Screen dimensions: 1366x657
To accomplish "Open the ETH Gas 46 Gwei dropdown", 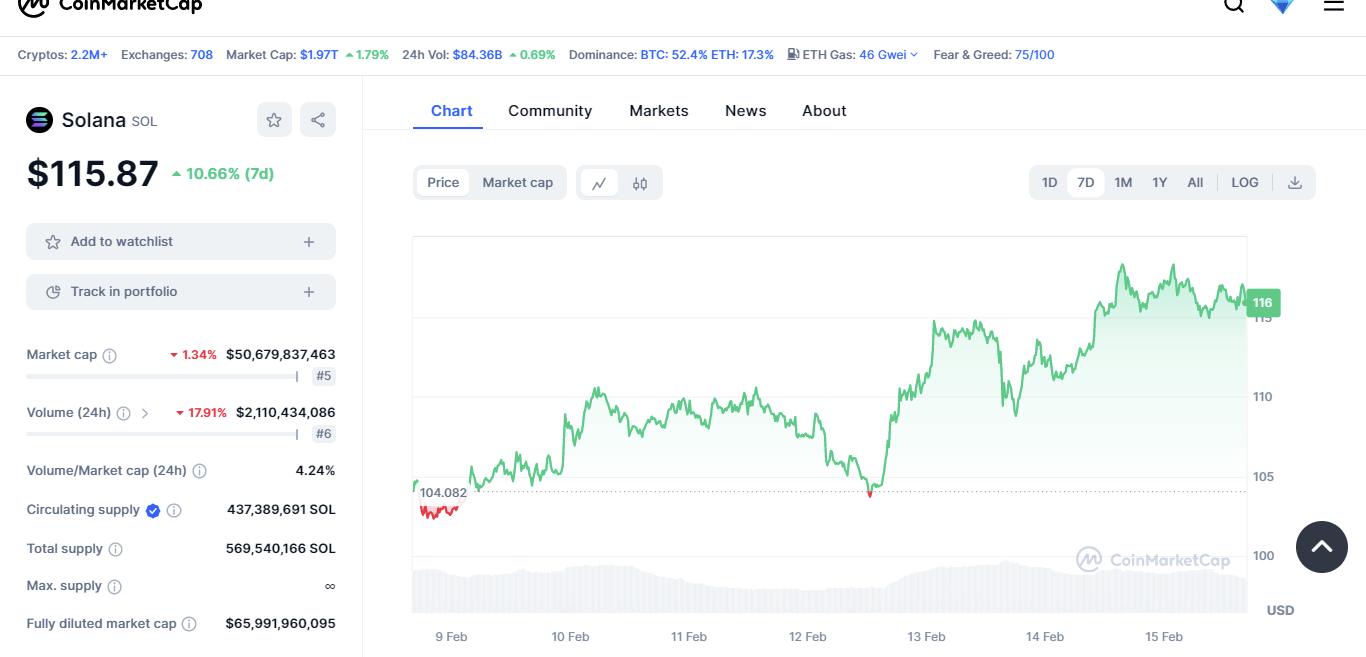I will pyautogui.click(x=889, y=55).
